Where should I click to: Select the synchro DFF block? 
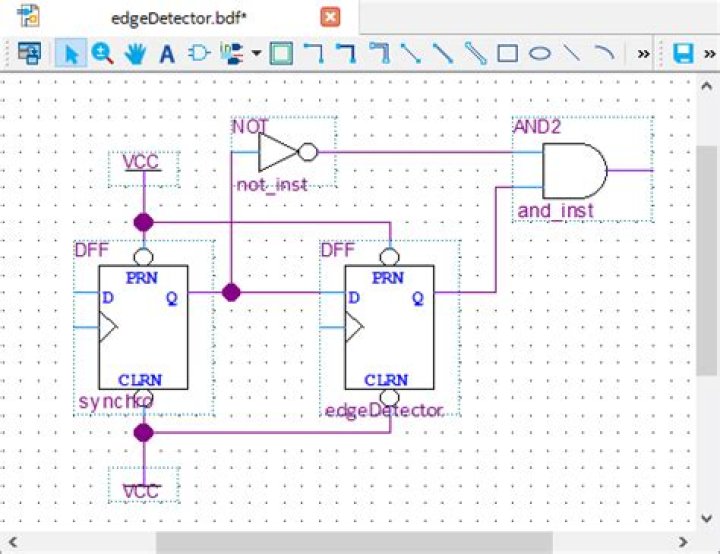pyautogui.click(x=143, y=327)
